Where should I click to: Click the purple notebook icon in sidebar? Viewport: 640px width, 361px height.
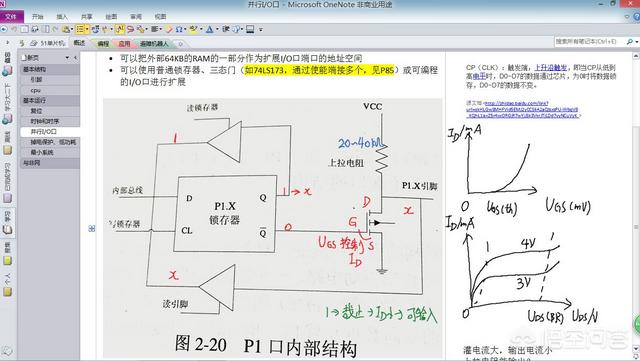pos(7,198)
